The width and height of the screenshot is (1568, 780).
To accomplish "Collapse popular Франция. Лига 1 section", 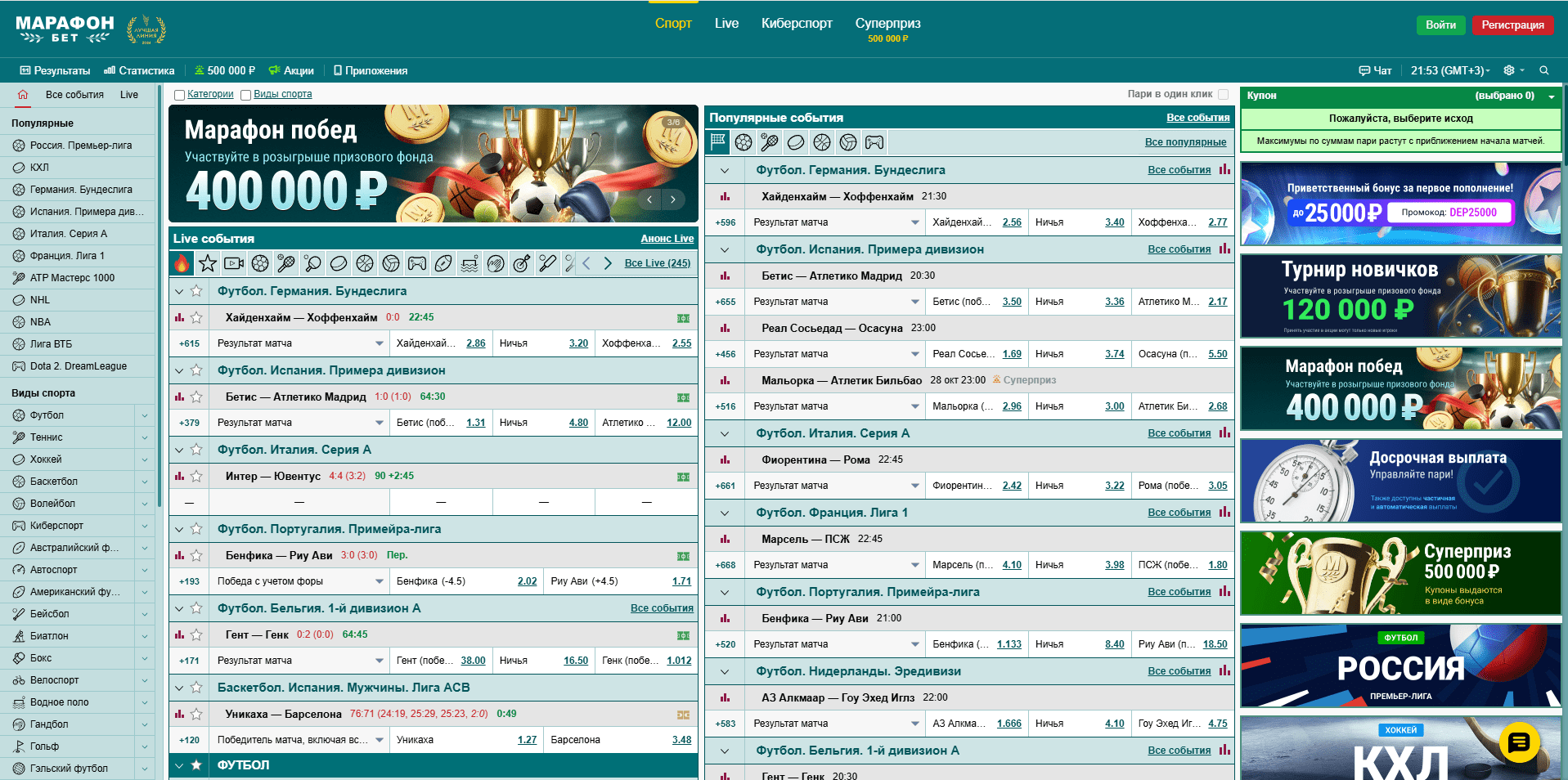I will (725, 513).
